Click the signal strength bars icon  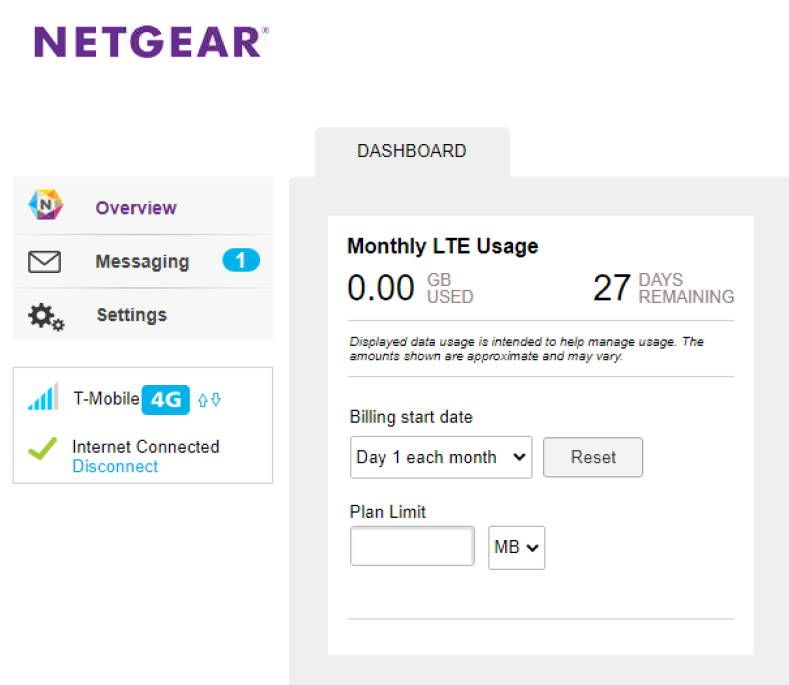click(43, 399)
